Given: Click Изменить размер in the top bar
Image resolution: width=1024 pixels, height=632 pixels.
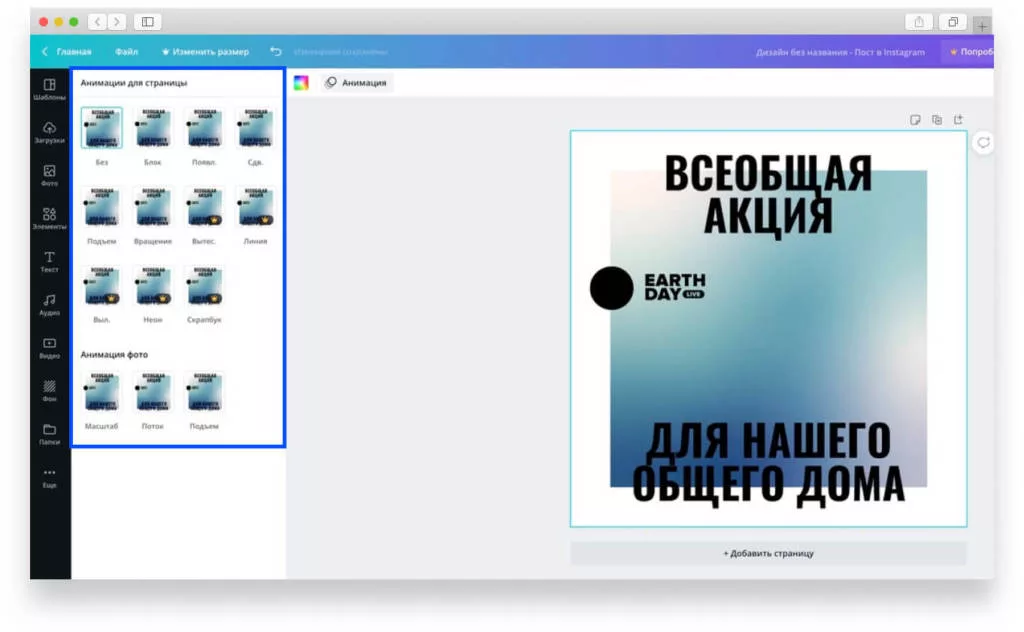Looking at the screenshot, I should 205,52.
